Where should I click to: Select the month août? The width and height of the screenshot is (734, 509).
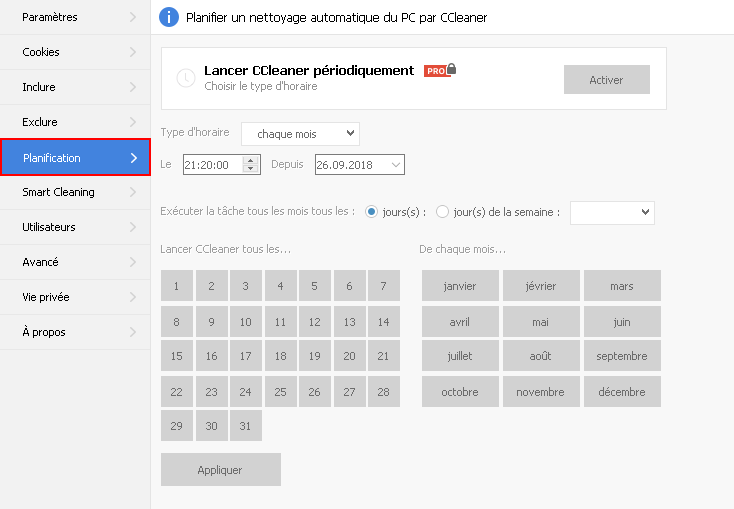(541, 356)
